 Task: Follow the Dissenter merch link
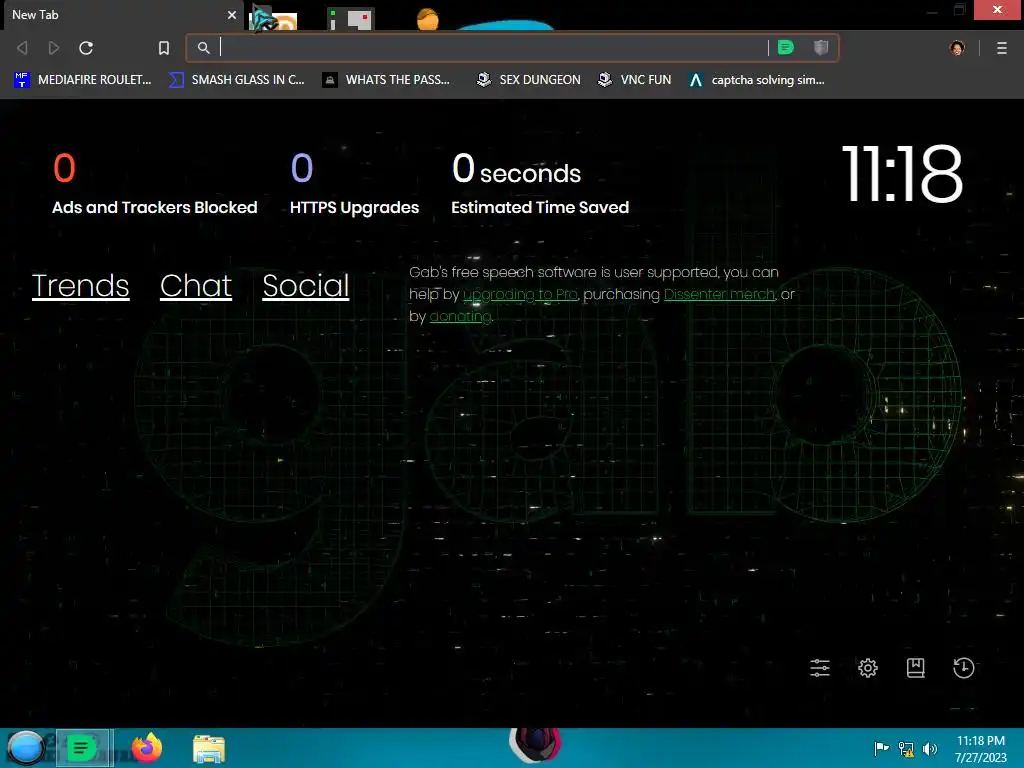tap(719, 295)
